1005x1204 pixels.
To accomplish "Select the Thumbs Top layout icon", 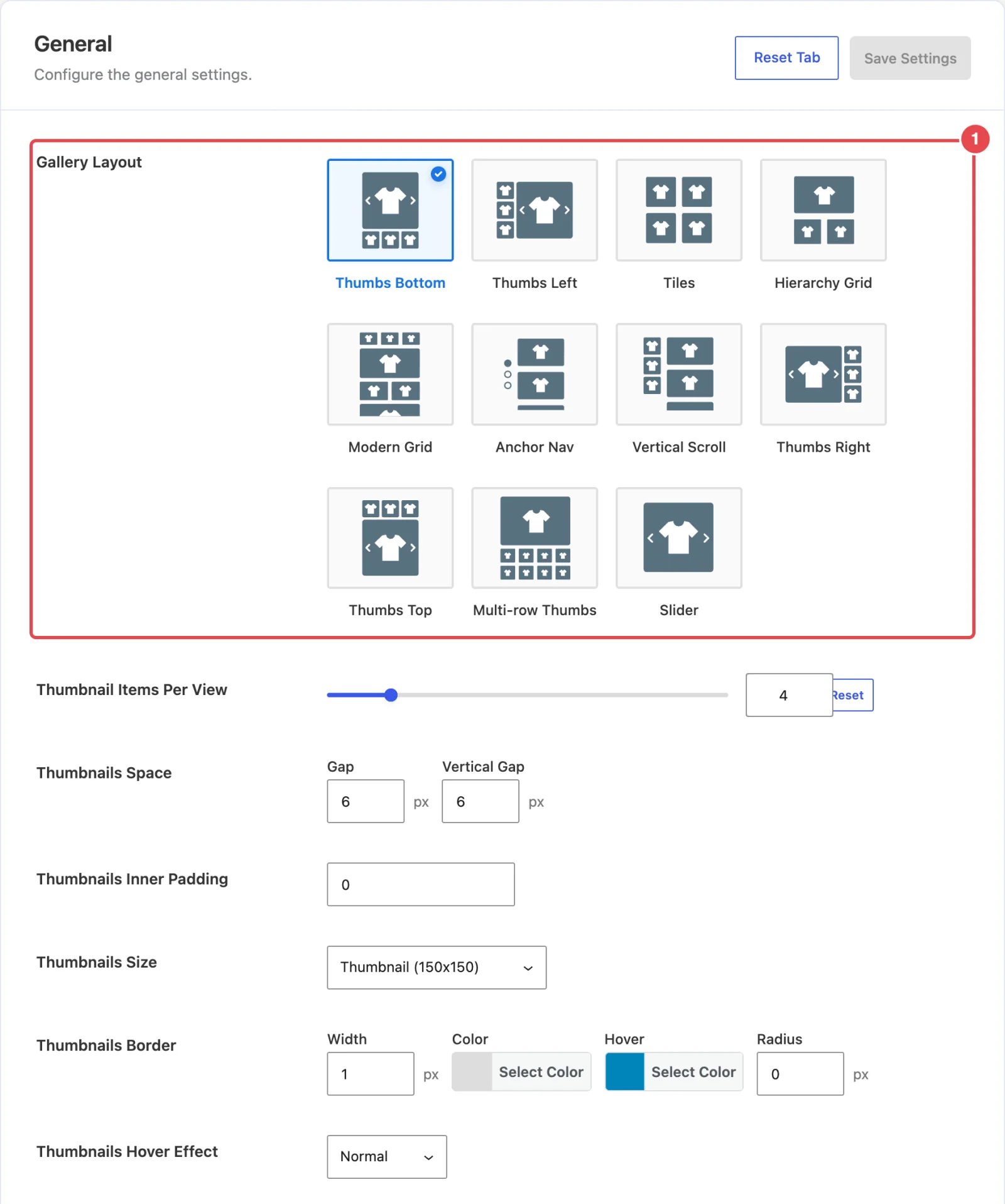I will tap(390, 538).
